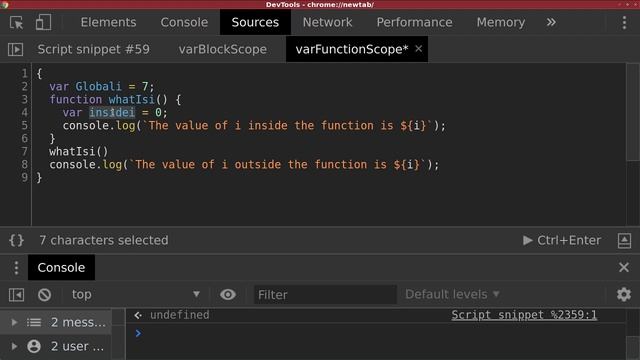
Task: Switch to the Elements tab
Action: click(x=108, y=22)
